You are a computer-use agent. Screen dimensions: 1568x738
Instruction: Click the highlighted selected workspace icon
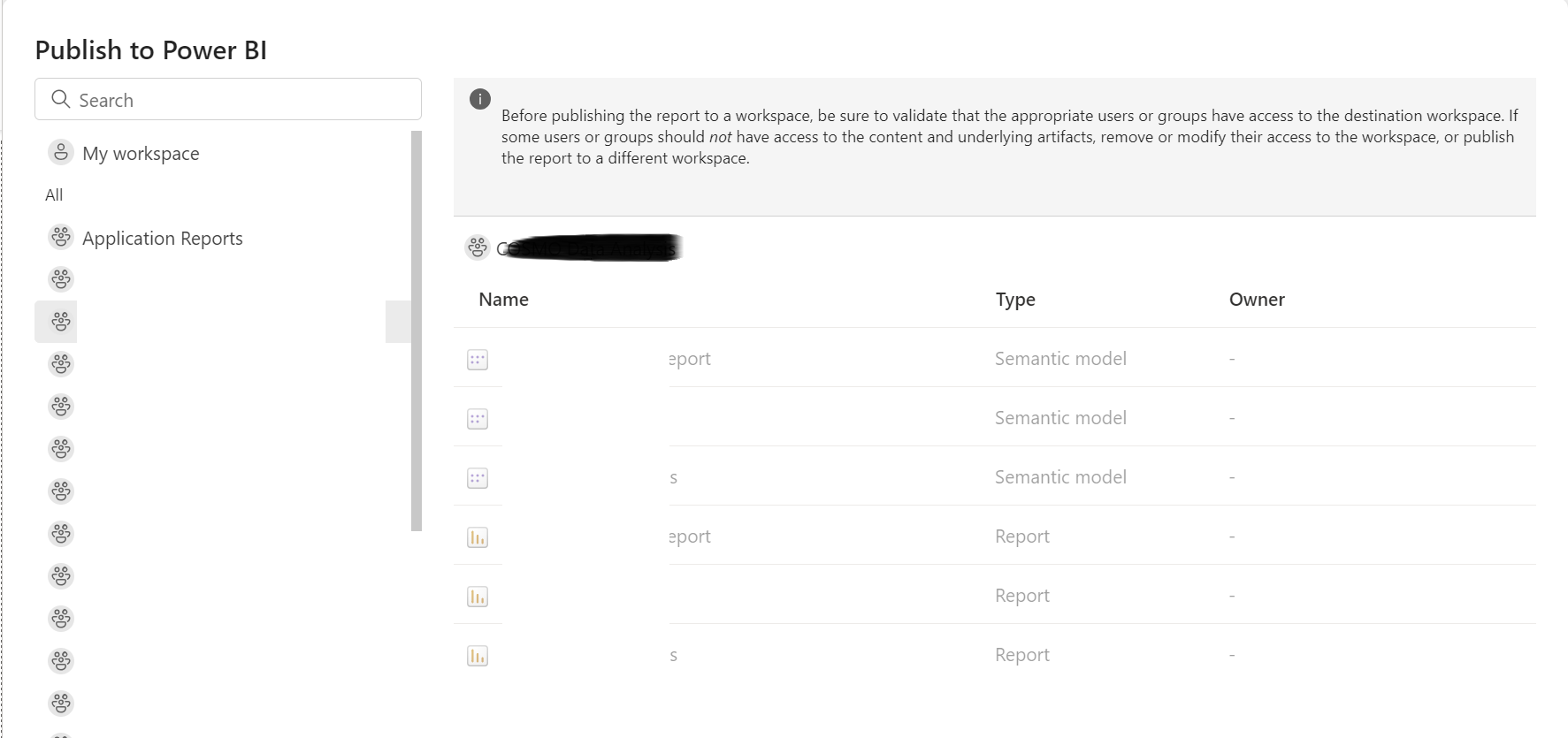click(60, 322)
